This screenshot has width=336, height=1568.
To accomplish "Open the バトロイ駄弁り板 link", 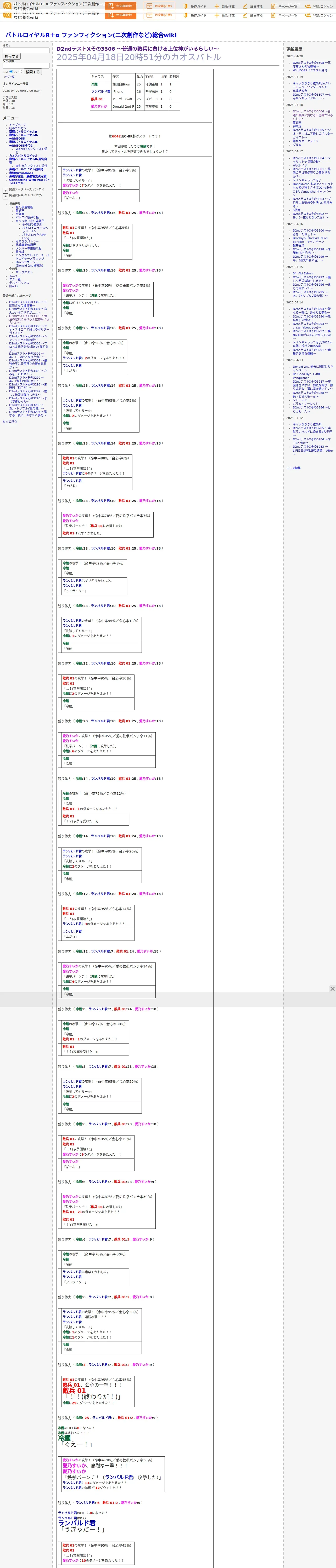I will click(x=27, y=217).
